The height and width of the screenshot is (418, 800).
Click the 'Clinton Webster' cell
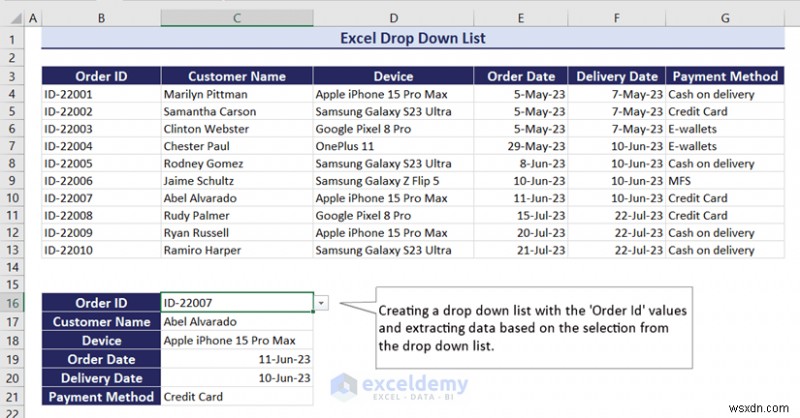pyautogui.click(x=237, y=129)
